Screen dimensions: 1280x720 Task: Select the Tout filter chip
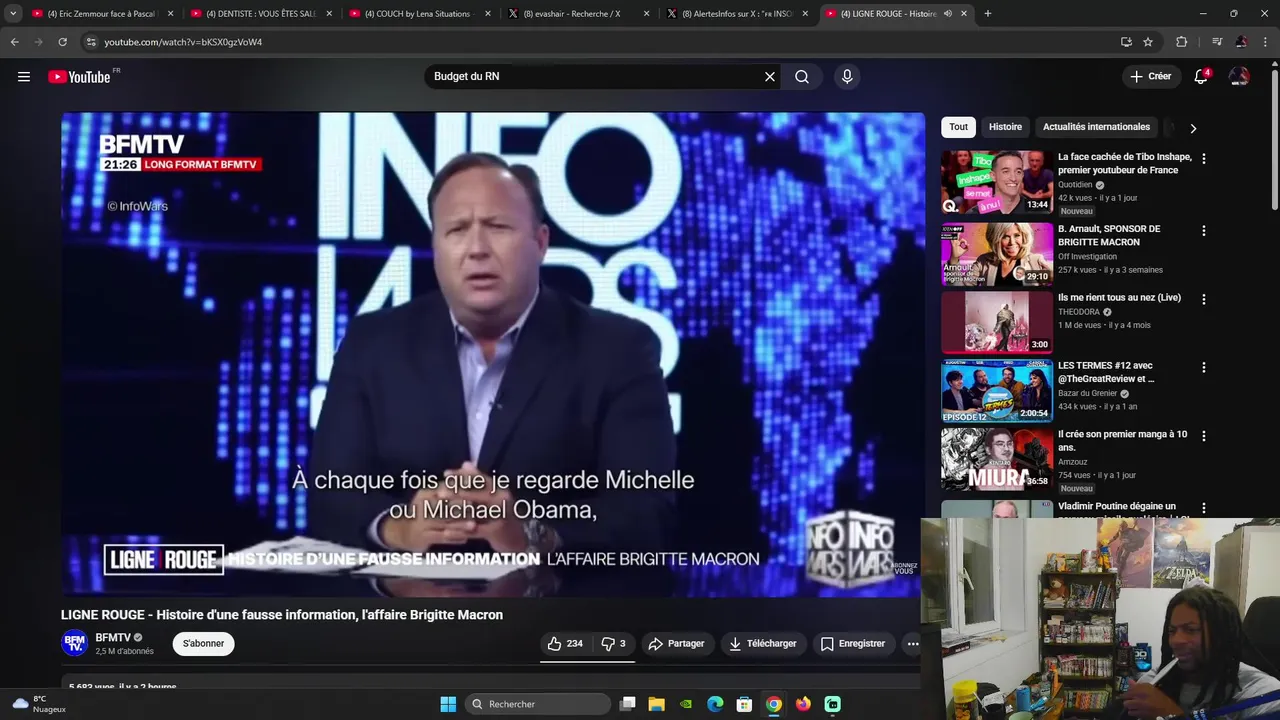pyautogui.click(x=958, y=127)
